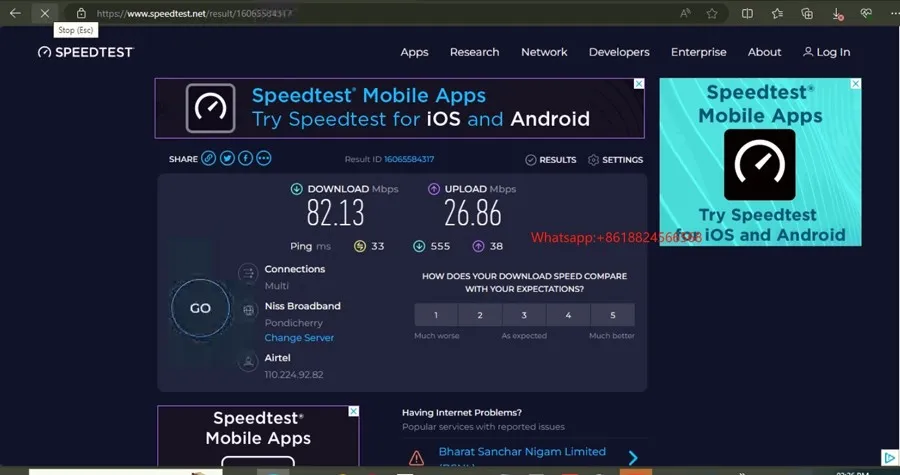Open the RESULTS button
900x475 pixels.
tap(551, 160)
